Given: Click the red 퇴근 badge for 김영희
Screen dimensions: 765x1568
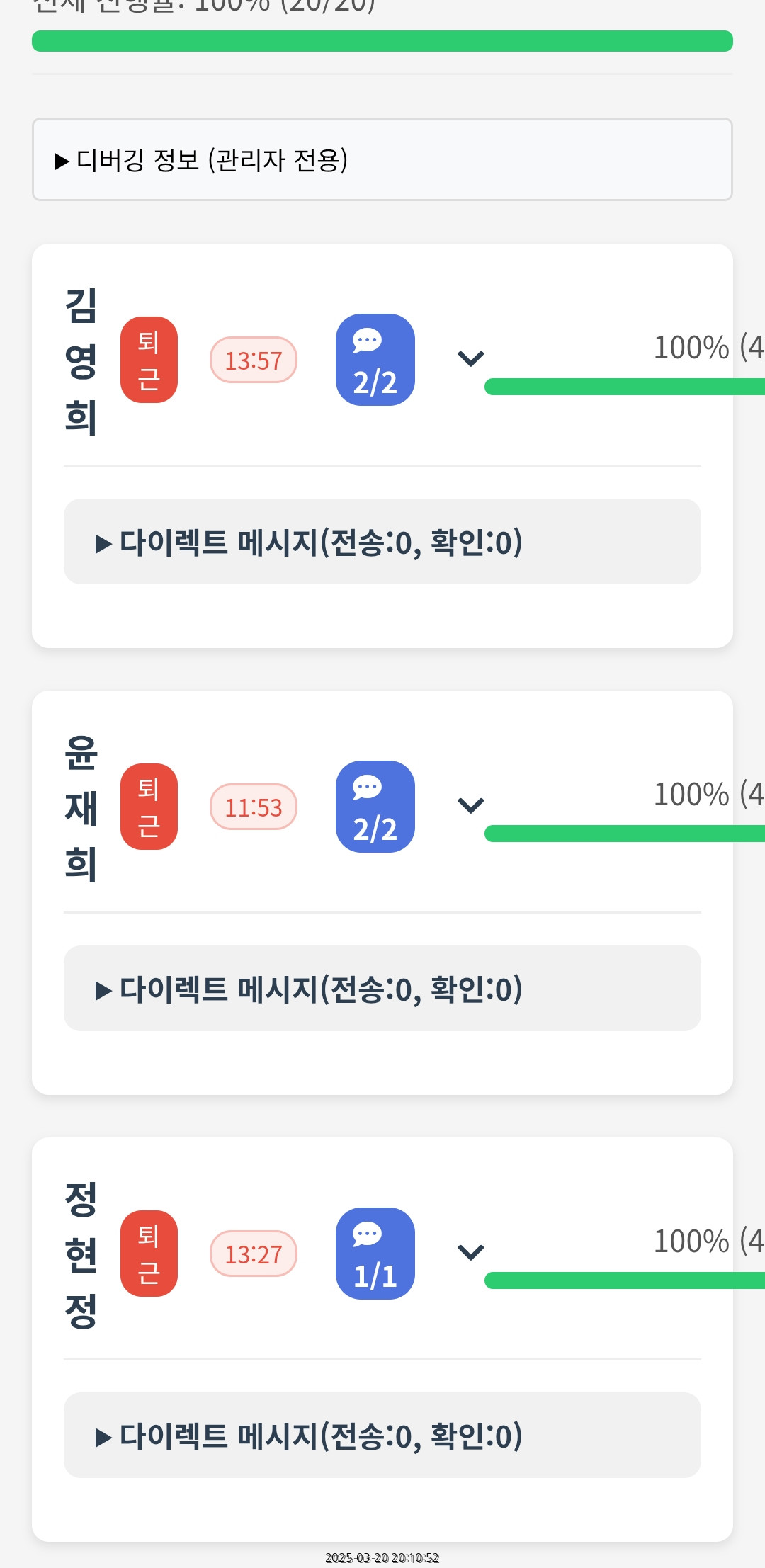Looking at the screenshot, I should tap(149, 360).
